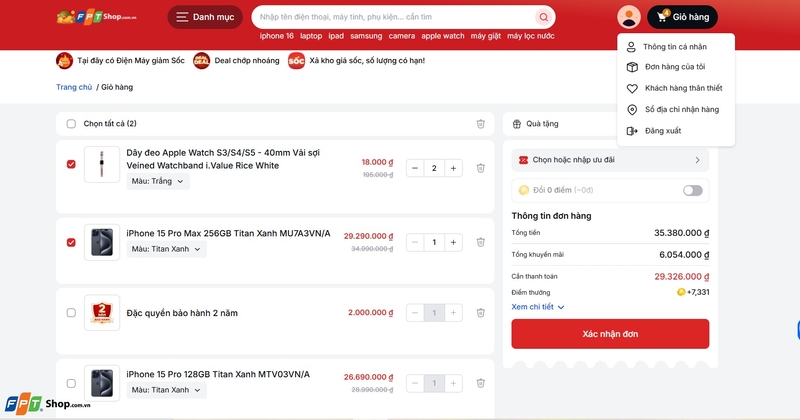800x420 pixels.
Task: Increase quantity of iPhone 15 Pro Max
Action: click(453, 242)
